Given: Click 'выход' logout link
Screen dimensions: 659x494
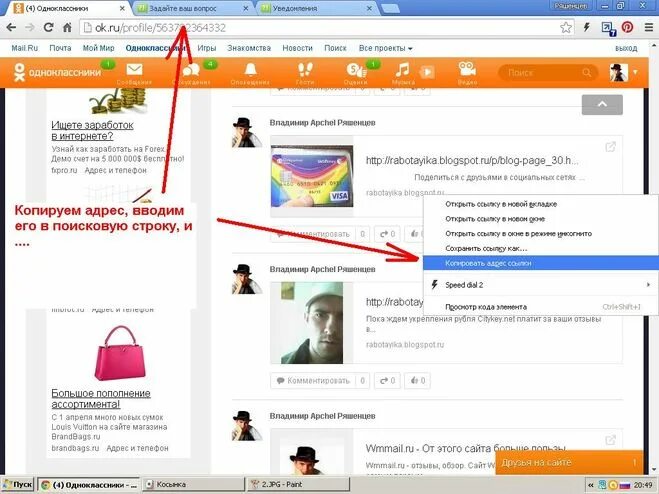Looking at the screenshot, I should point(626,48).
